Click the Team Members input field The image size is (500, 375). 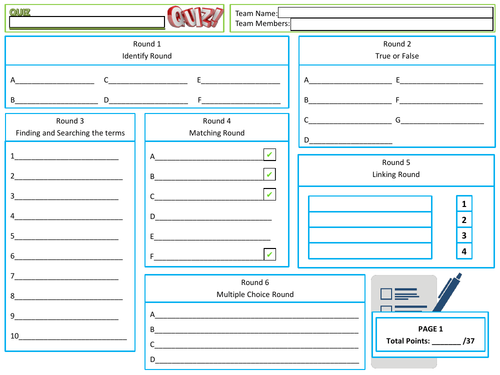coord(392,24)
